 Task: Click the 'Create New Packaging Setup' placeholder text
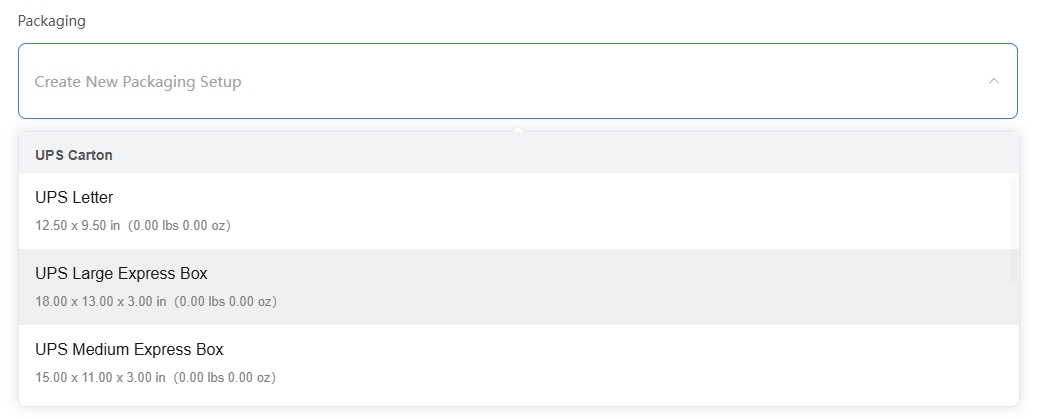coord(138,81)
